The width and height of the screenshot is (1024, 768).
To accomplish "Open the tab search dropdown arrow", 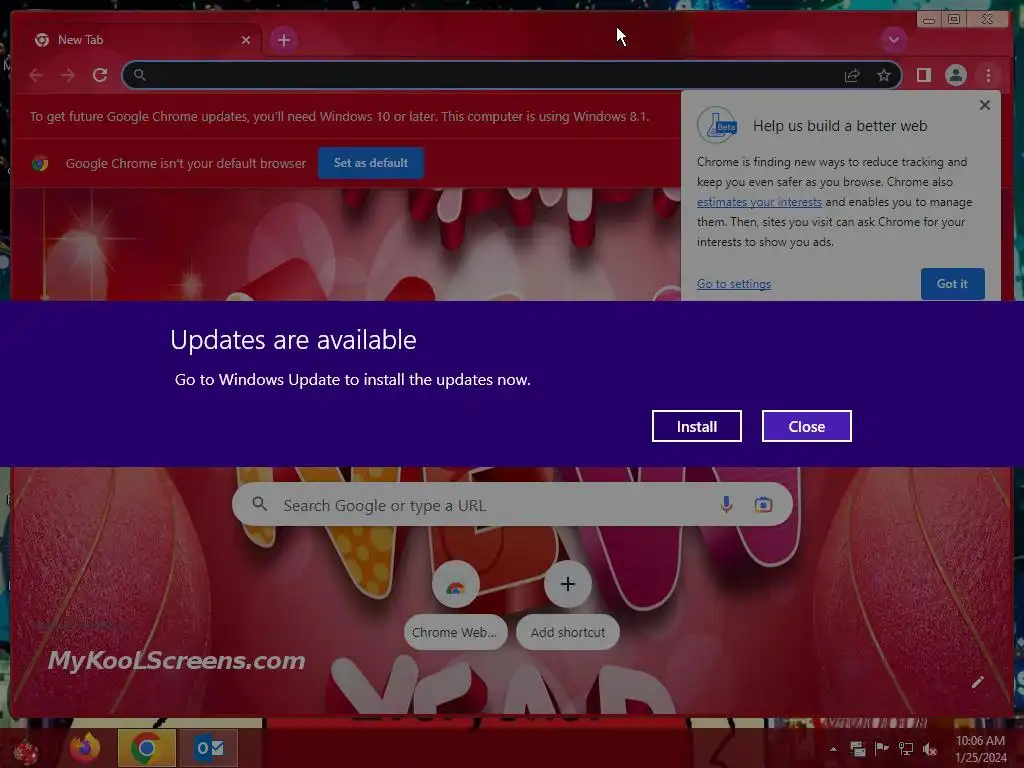I will pyautogui.click(x=893, y=40).
